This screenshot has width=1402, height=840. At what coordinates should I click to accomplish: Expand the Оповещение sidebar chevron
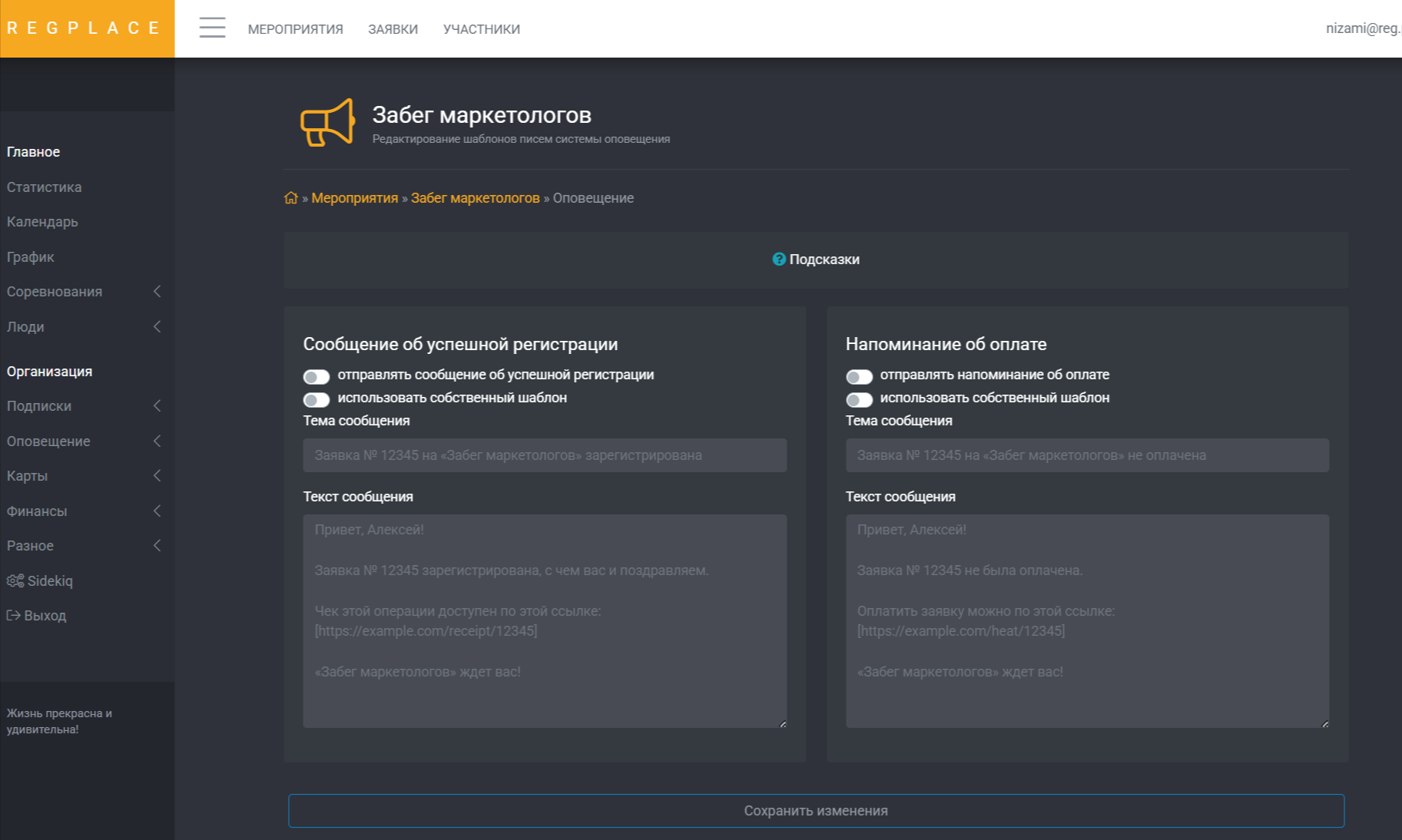click(x=157, y=441)
